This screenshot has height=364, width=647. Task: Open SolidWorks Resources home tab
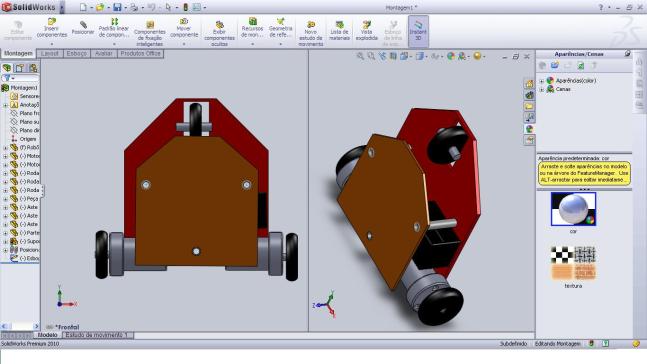click(529, 84)
